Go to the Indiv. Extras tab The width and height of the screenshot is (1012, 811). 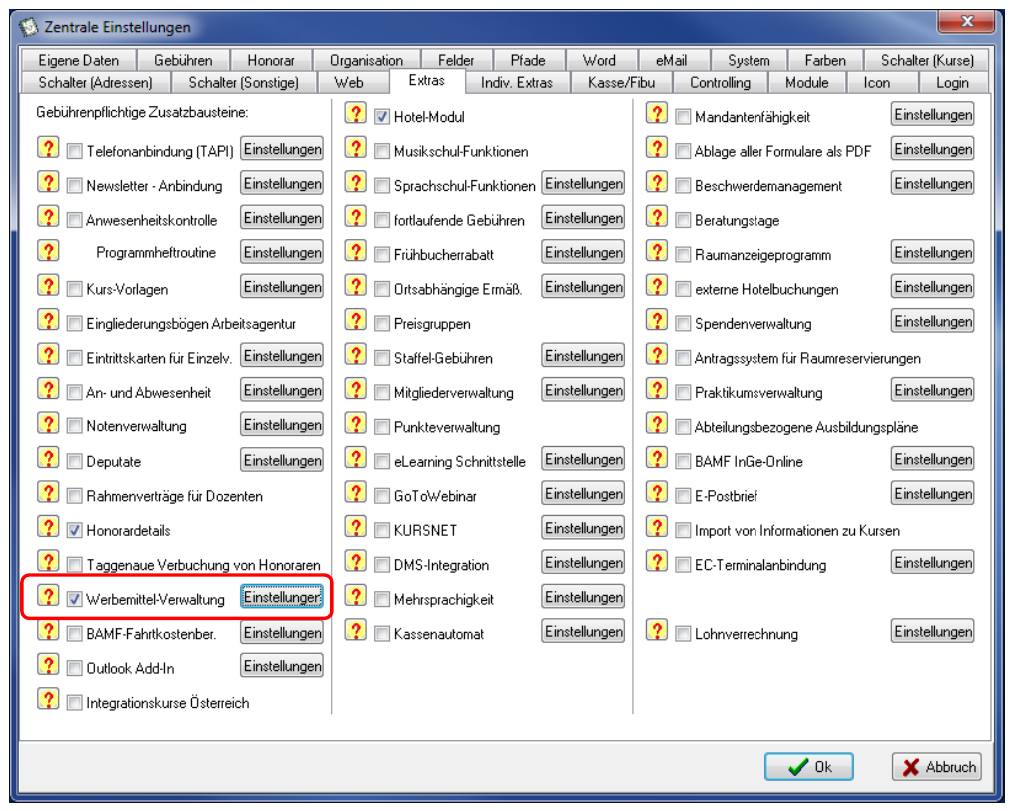click(x=517, y=83)
